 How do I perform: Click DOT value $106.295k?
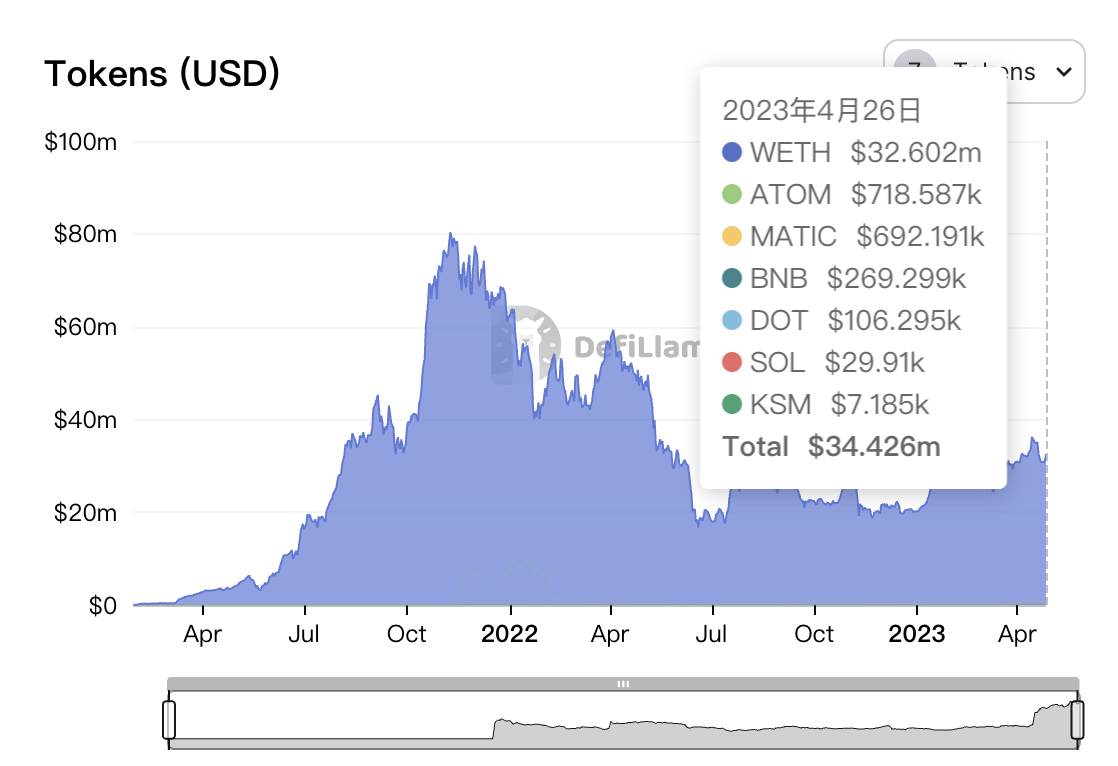(894, 321)
